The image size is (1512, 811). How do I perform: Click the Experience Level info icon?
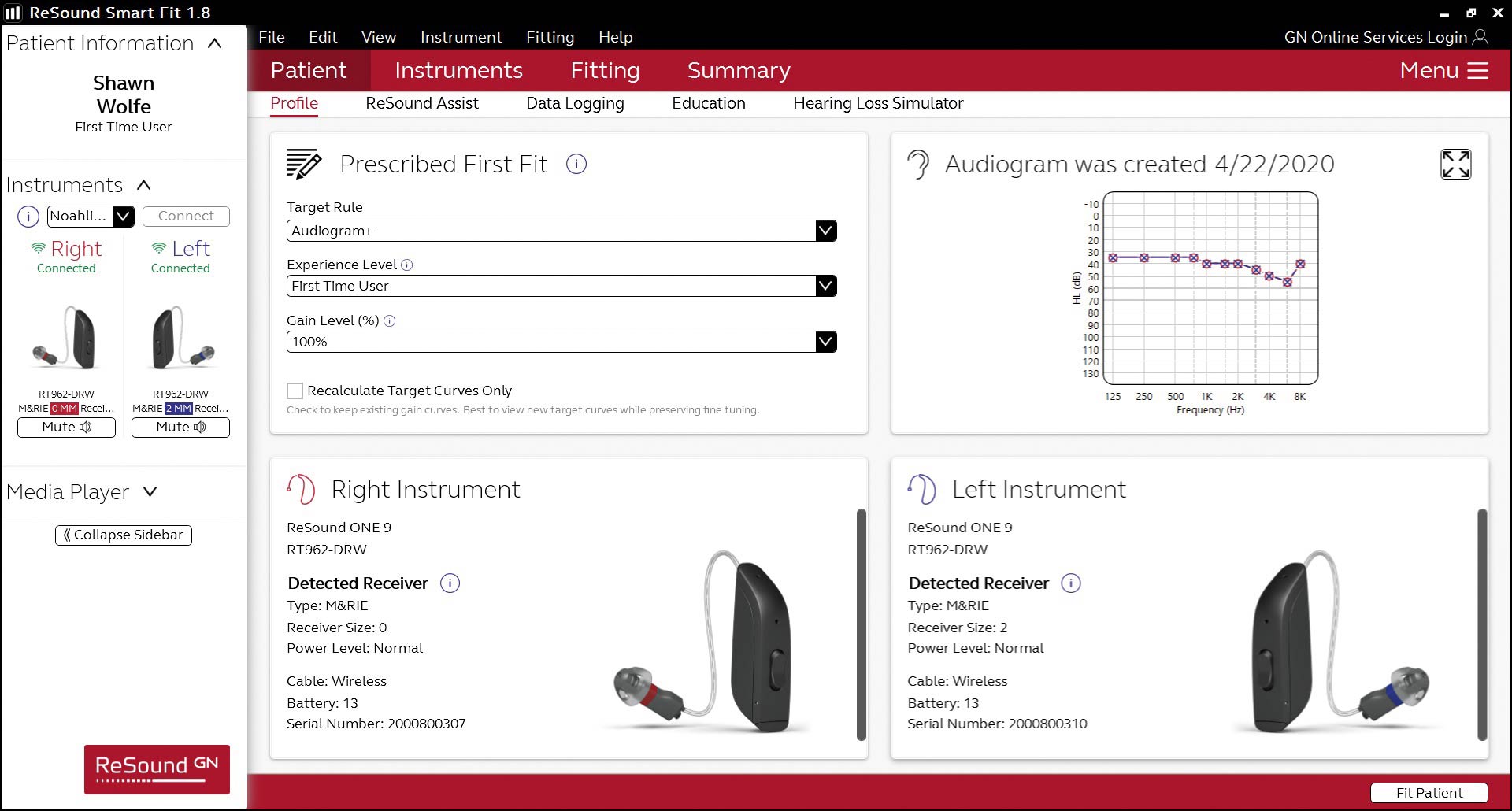(407, 265)
